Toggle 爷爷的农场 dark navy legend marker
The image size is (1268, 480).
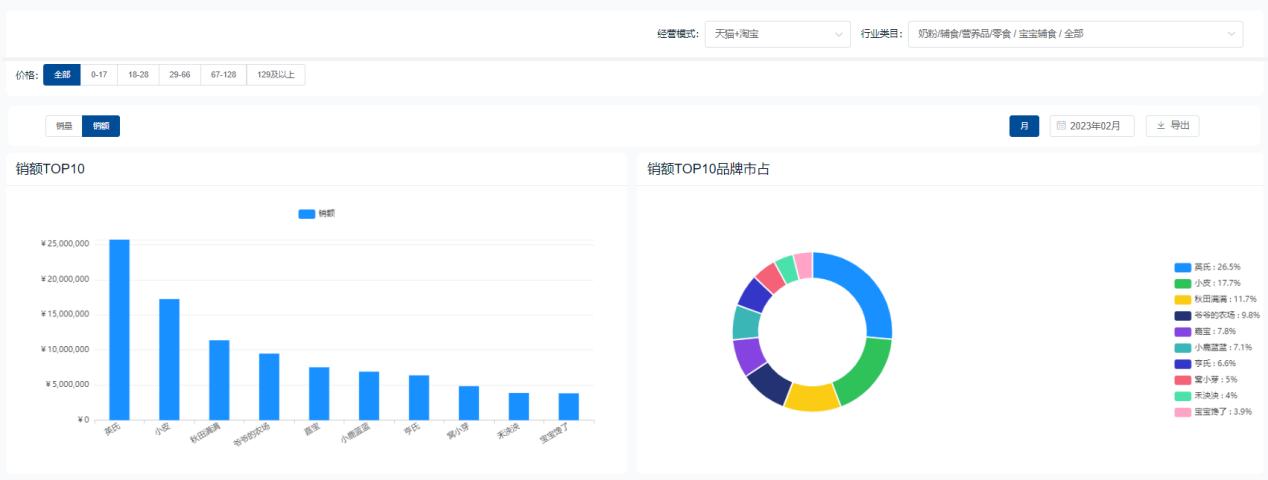(x=1182, y=315)
